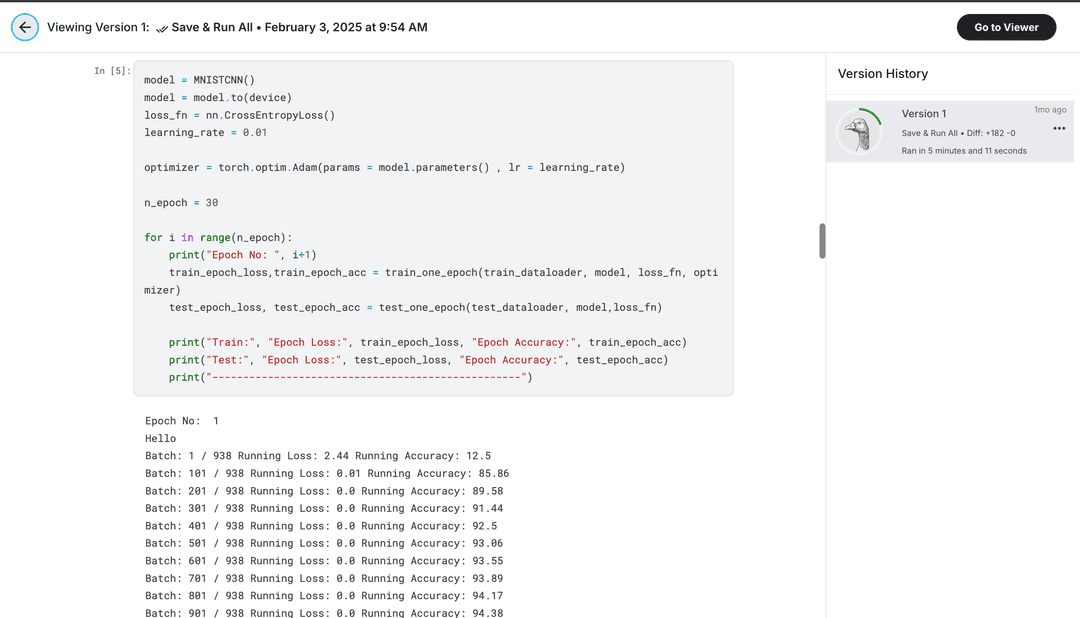Click the back arrow to exit version view
Screen dimensions: 1080x618
pyautogui.click(x=25, y=27)
